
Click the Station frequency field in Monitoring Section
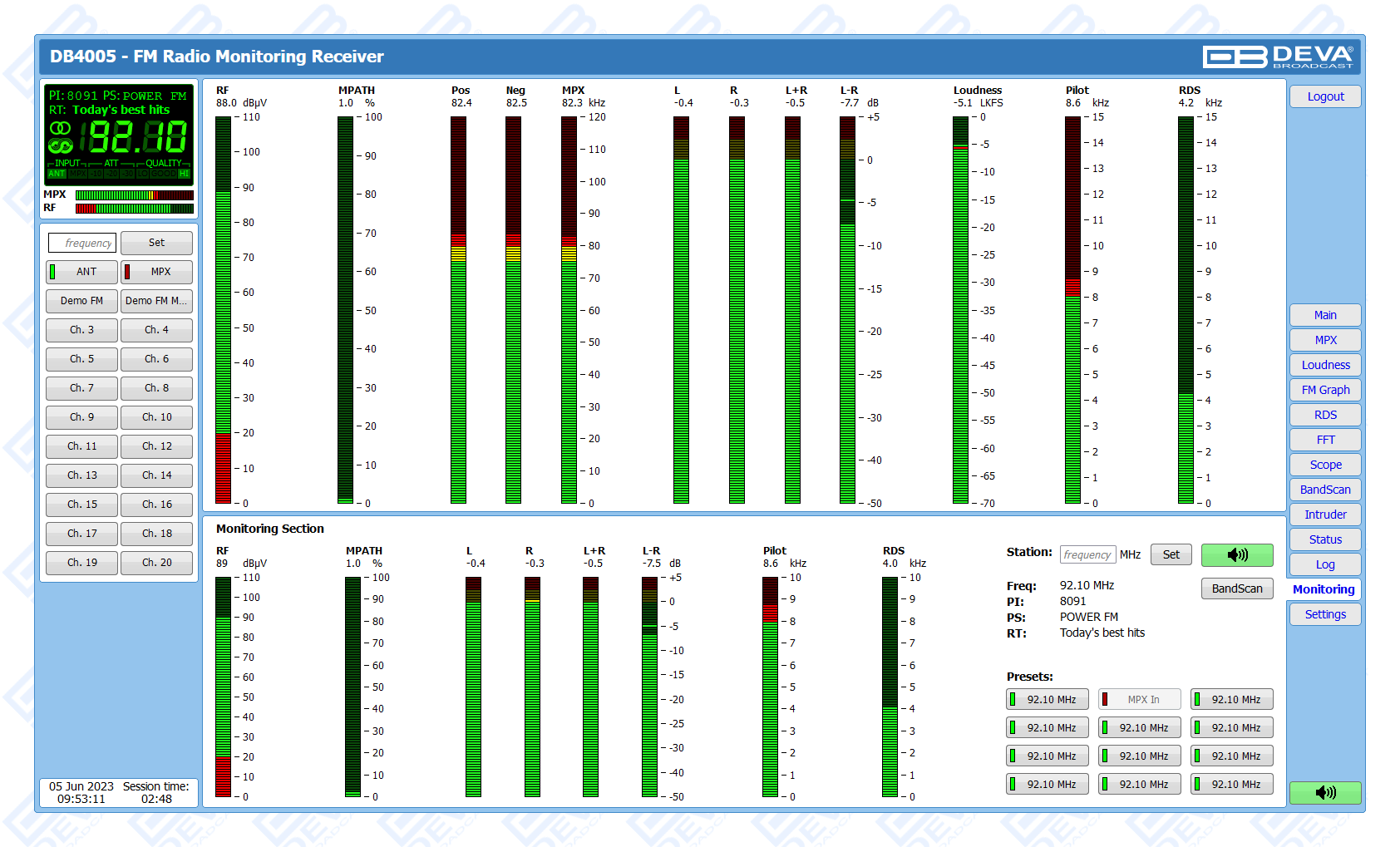(x=1087, y=554)
